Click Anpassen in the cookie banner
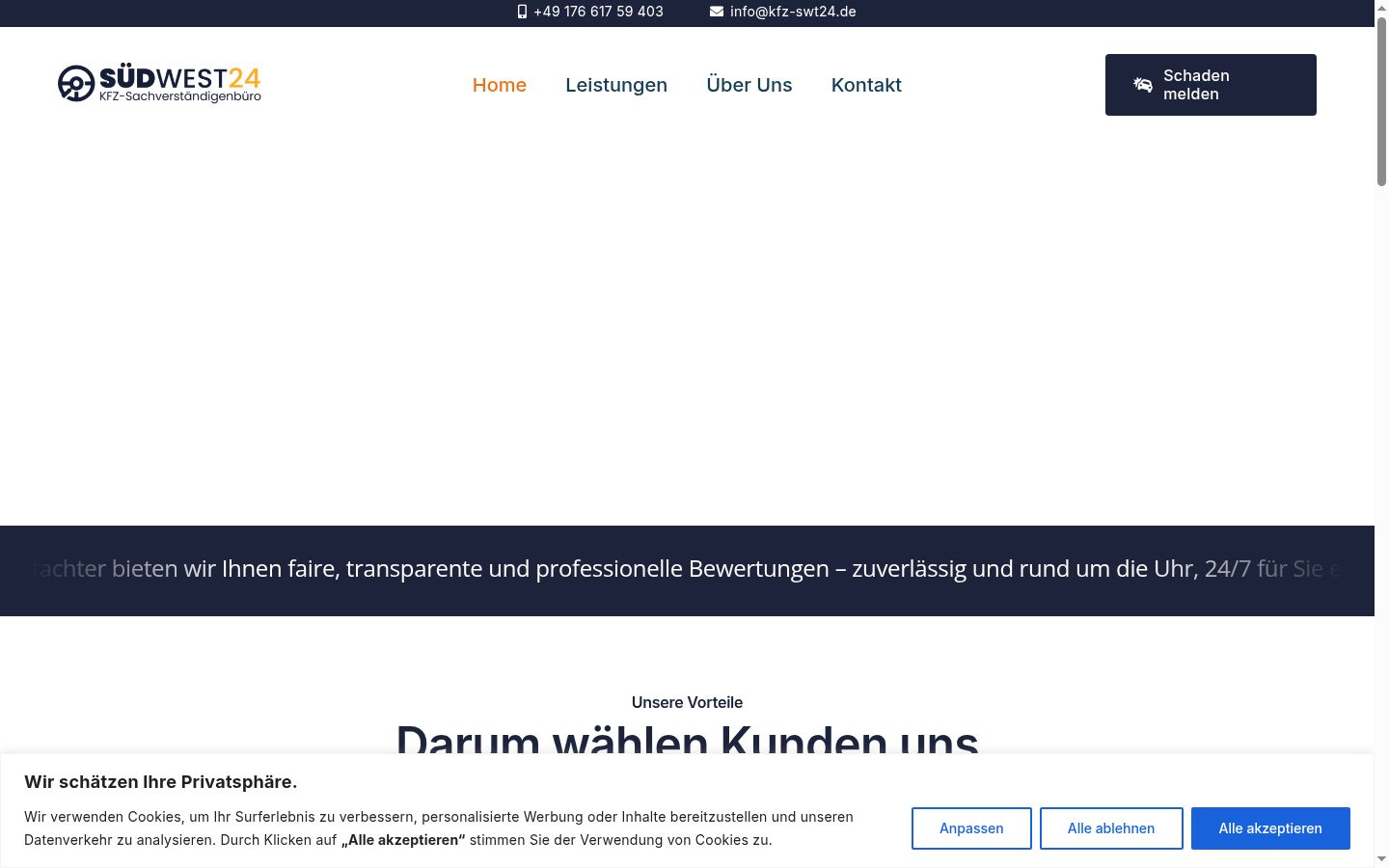The width and height of the screenshot is (1389, 868). tap(971, 828)
